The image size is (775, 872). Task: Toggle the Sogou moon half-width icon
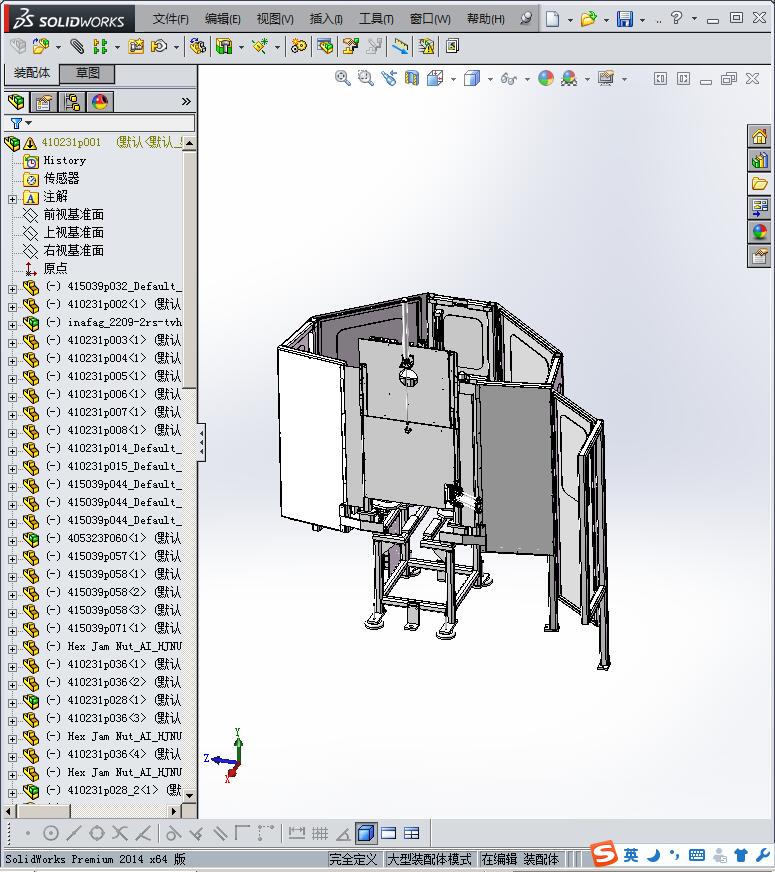point(654,855)
